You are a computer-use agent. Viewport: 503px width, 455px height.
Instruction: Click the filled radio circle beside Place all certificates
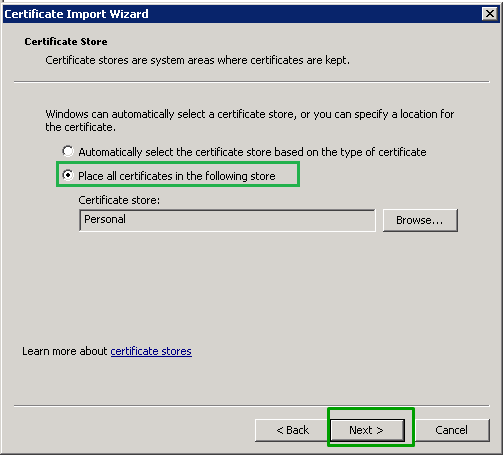(68, 175)
